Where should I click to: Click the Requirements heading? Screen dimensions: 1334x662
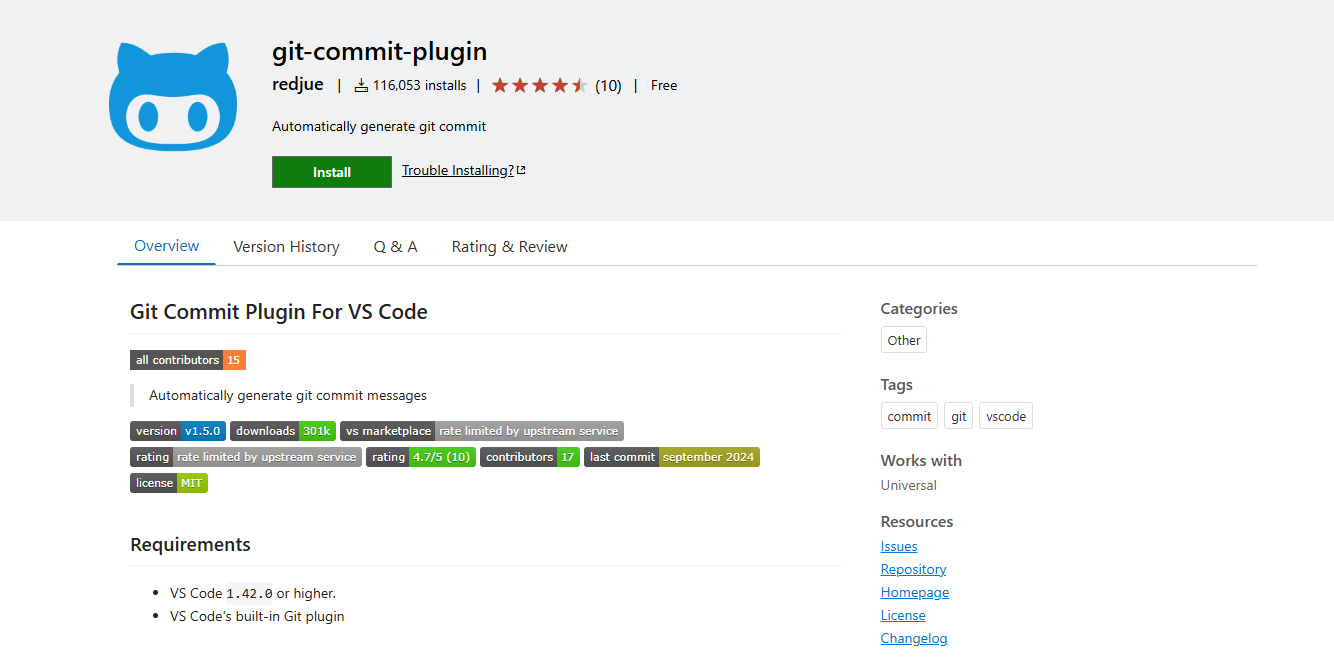coord(190,544)
